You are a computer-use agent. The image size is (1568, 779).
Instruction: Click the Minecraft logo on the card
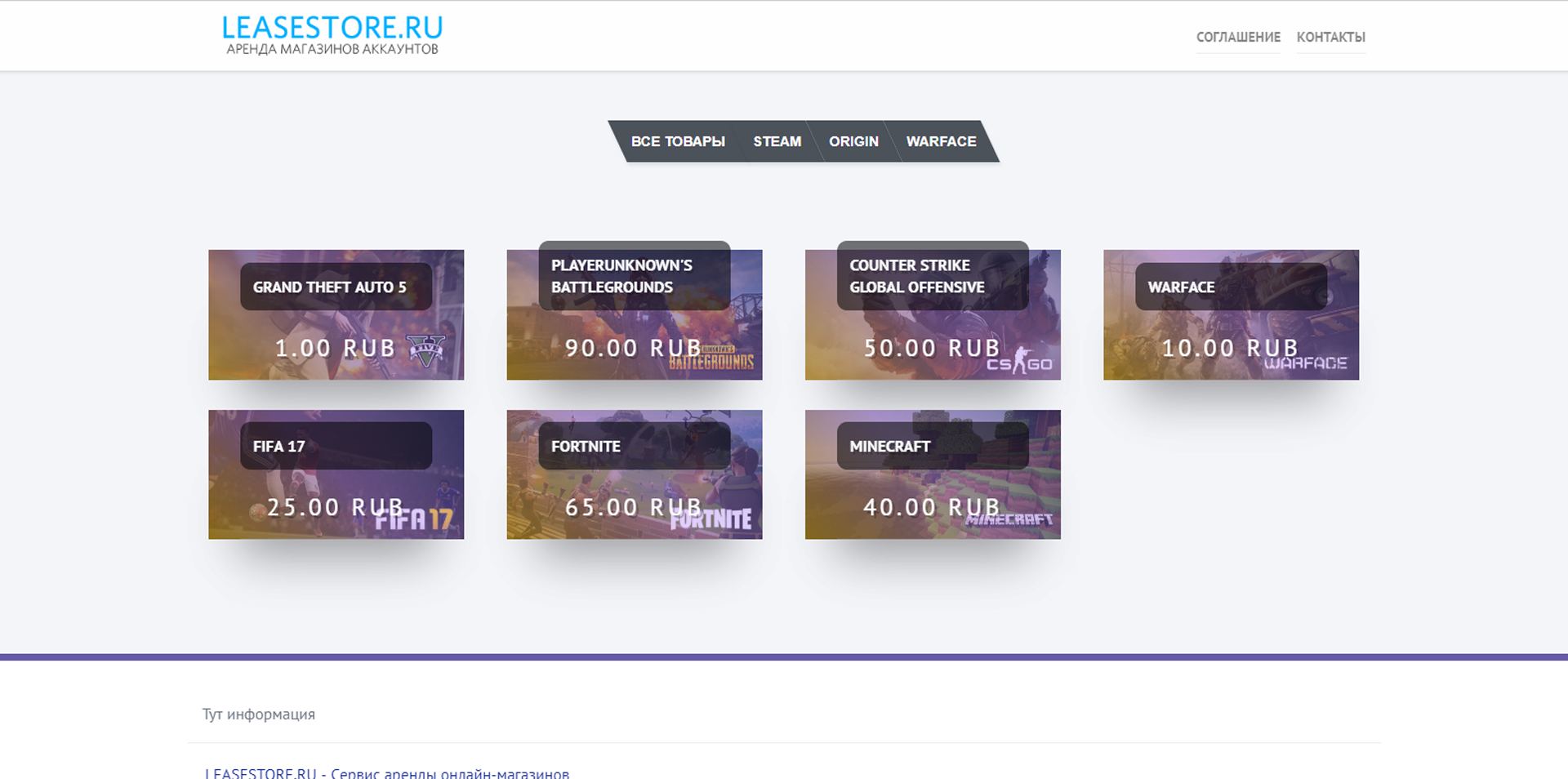coord(1010,519)
